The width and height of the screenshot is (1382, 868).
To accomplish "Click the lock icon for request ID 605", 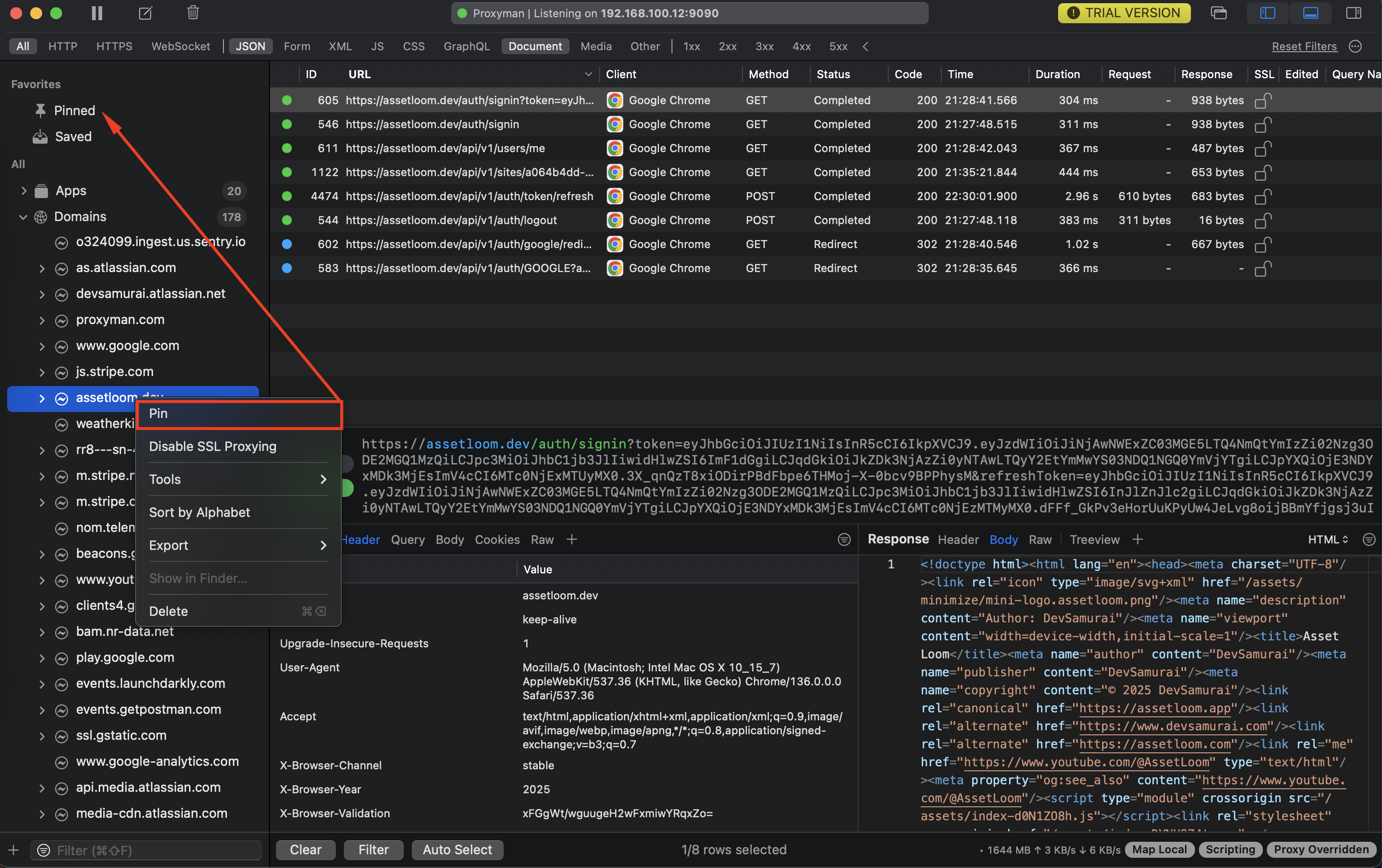I will [1264, 100].
